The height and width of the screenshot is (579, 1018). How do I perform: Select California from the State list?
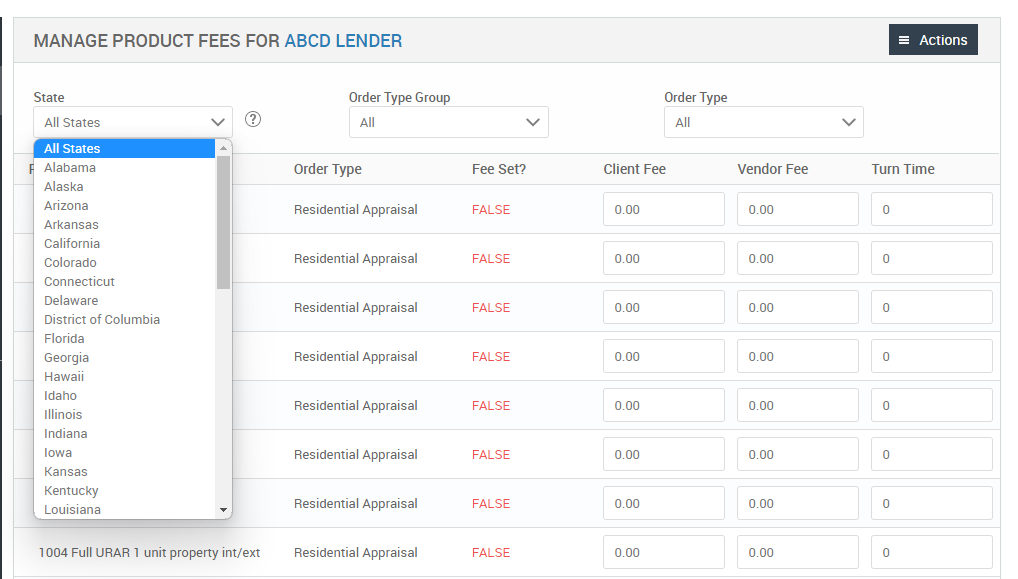click(71, 243)
